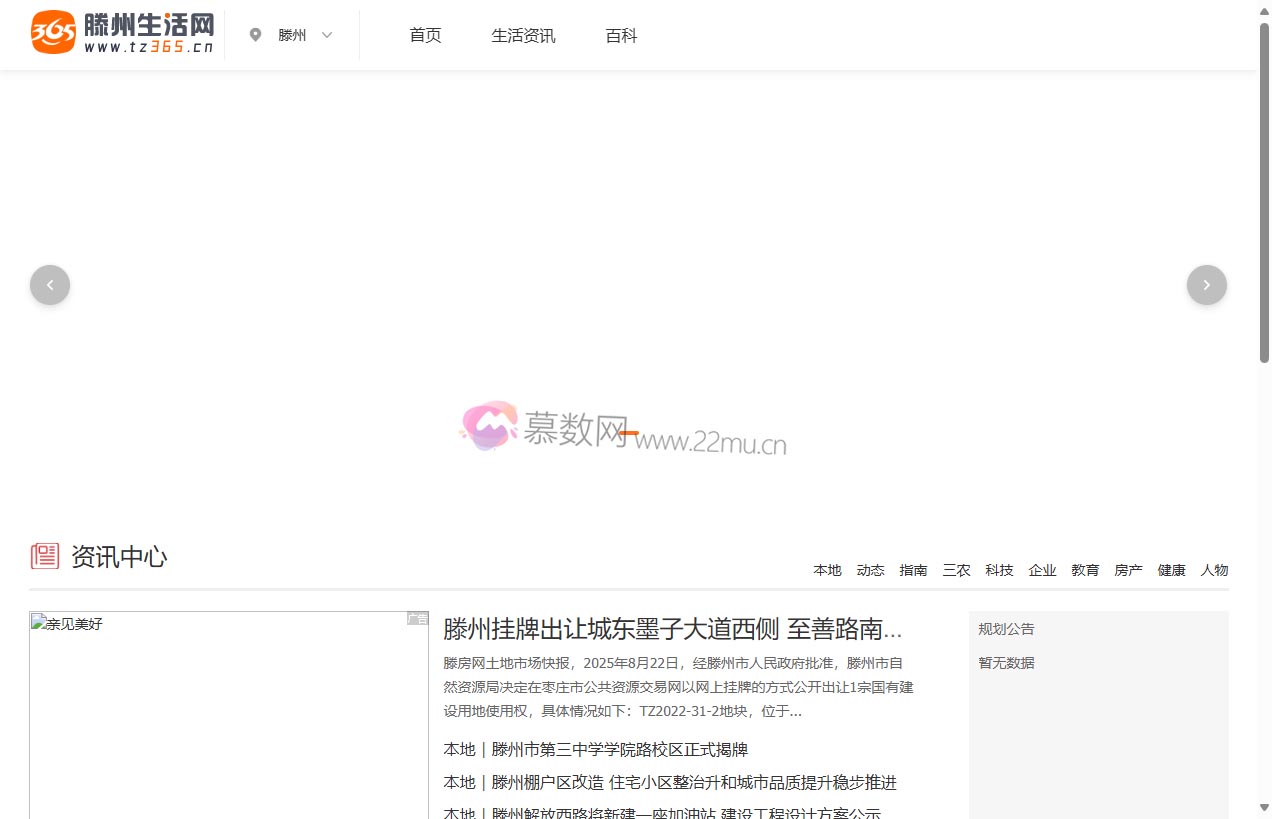Open the 首页 menu item

[424, 34]
